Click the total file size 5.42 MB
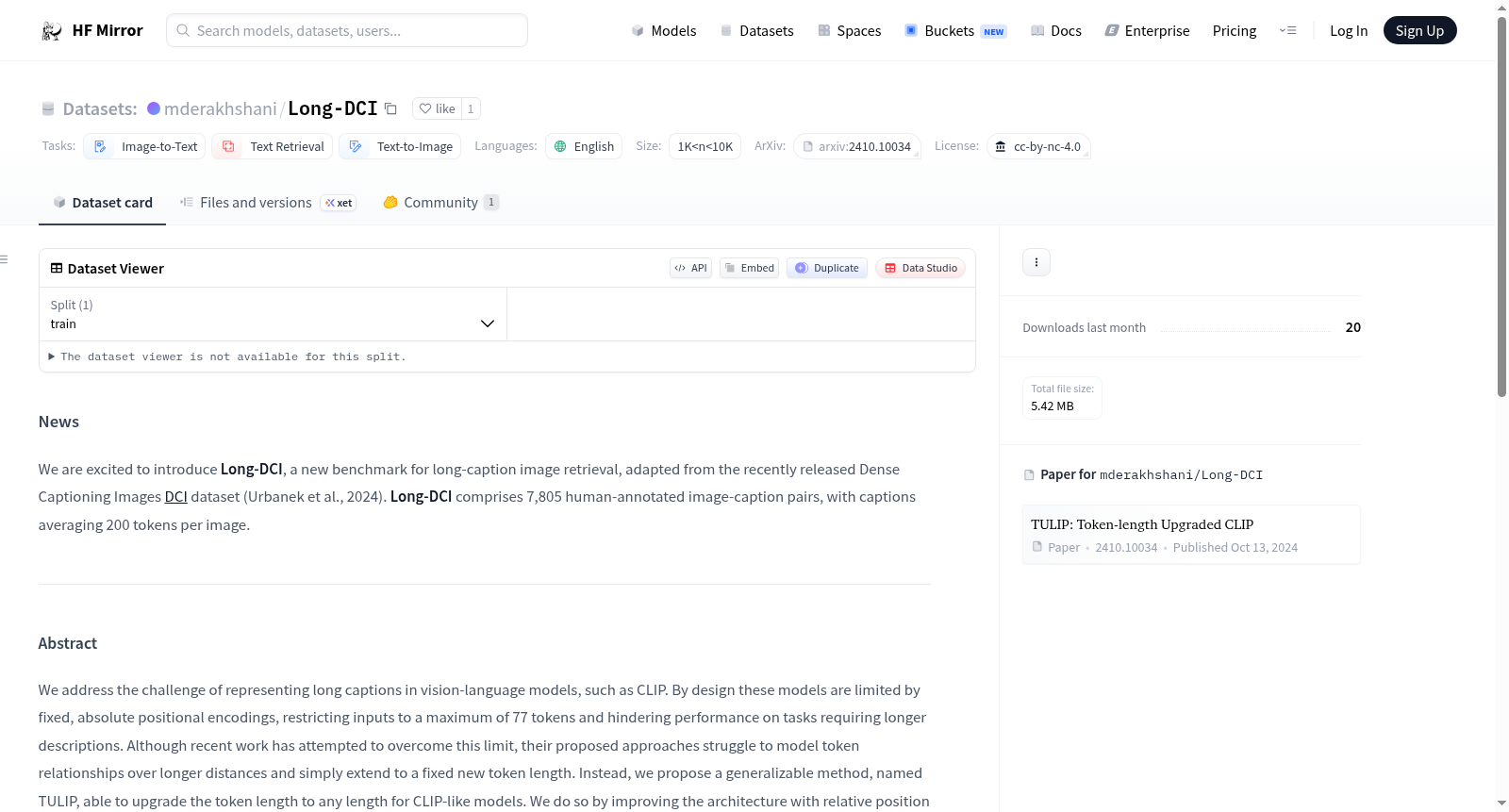 click(1053, 406)
